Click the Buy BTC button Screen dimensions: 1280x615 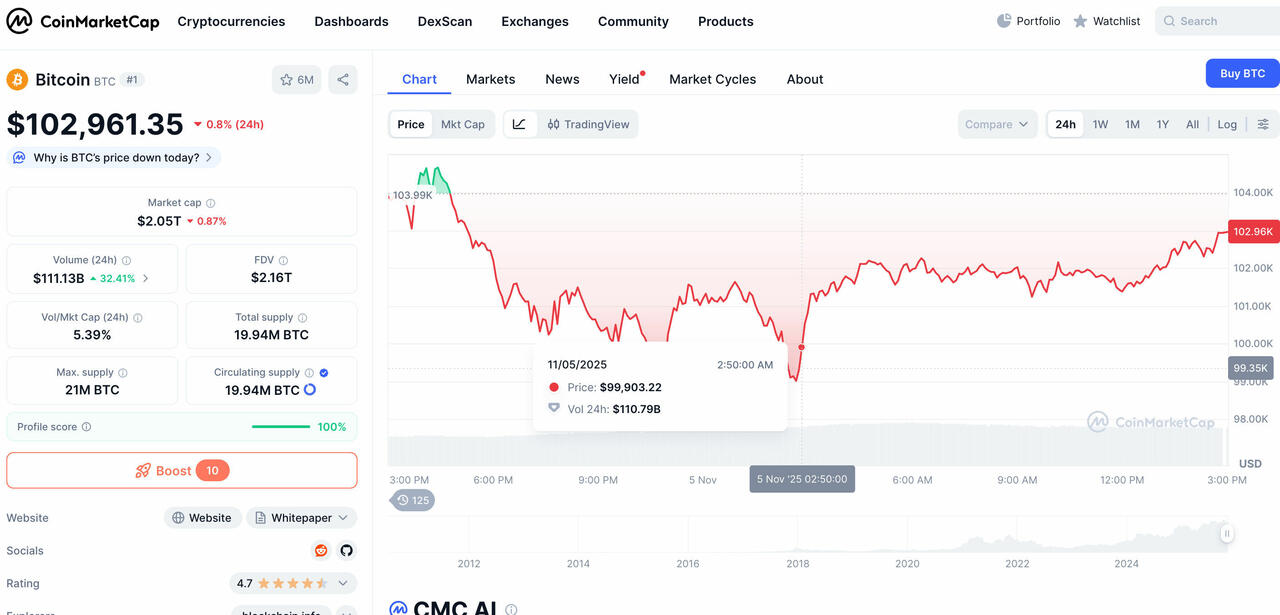[x=1242, y=73]
